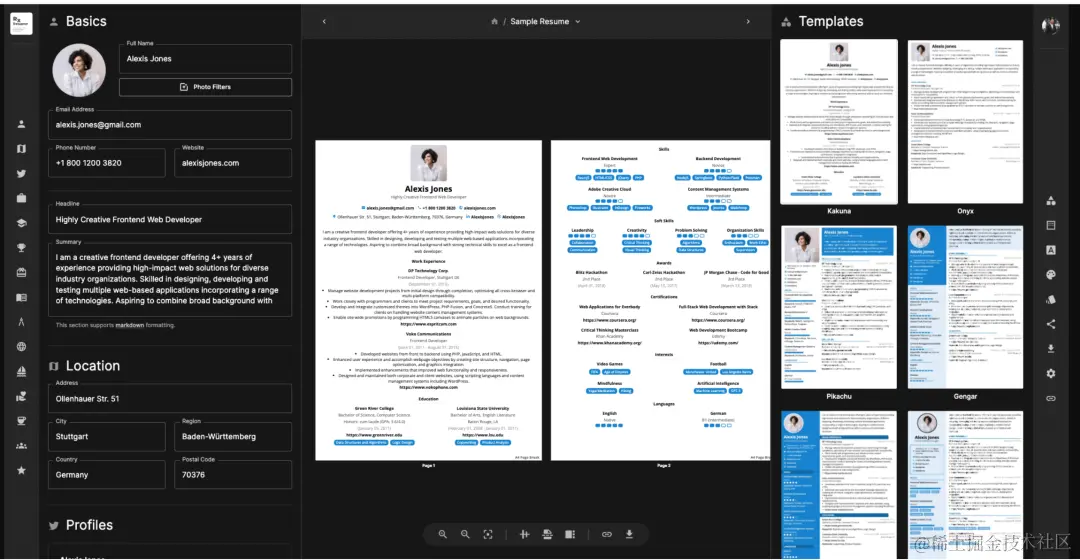
Task: Click the Email Address field
Action: point(170,125)
